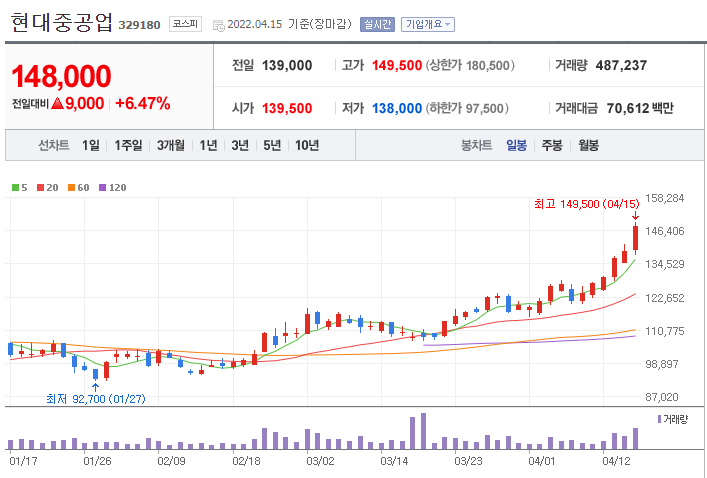Click the 최고 149,500 (04/15) annotation
Screen dimensions: 707x478
587,204
